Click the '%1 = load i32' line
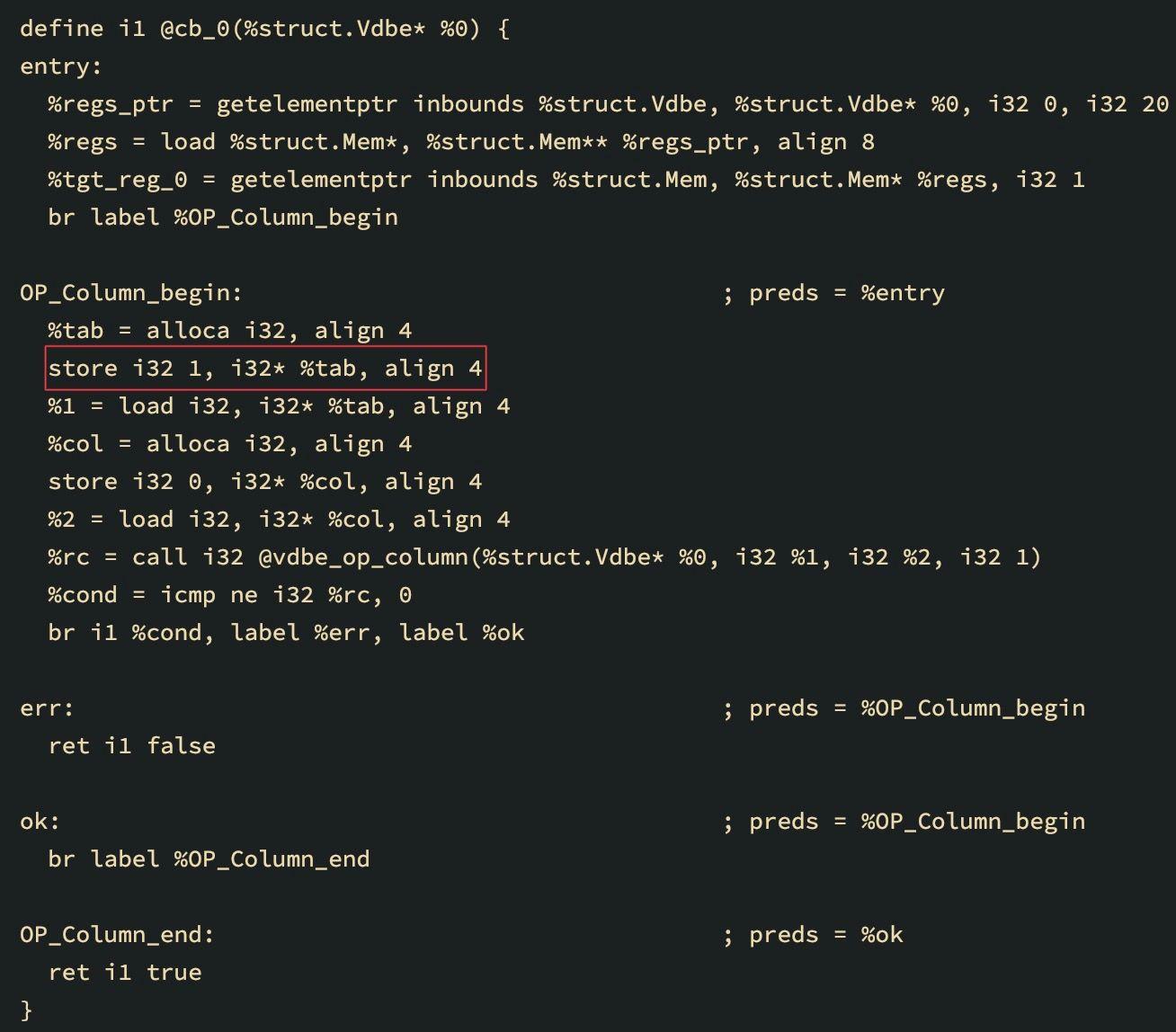 pos(279,406)
